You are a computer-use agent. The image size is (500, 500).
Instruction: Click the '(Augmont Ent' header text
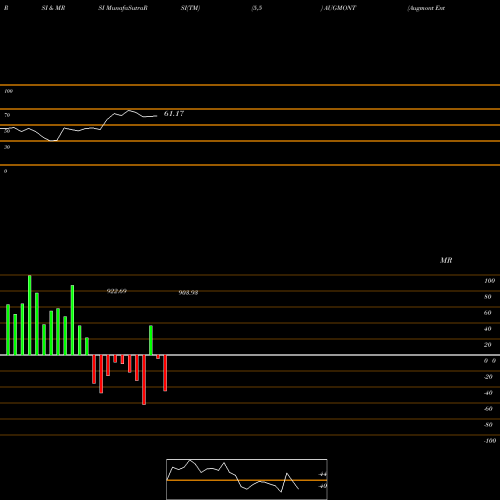click(x=426, y=8)
